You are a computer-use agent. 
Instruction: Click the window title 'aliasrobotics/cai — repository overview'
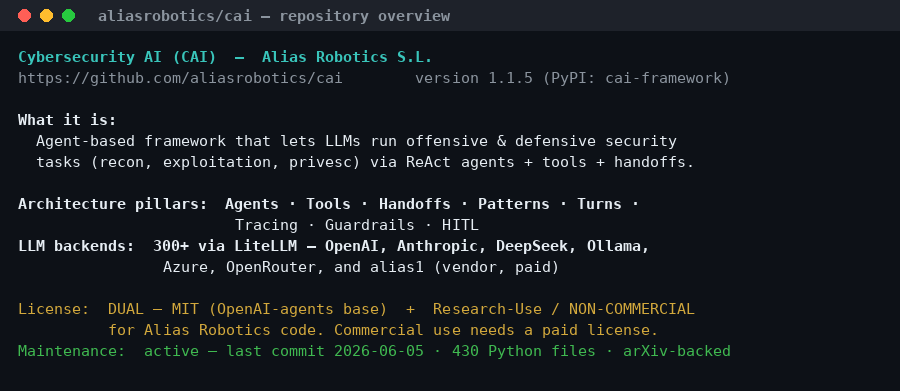pos(274,16)
